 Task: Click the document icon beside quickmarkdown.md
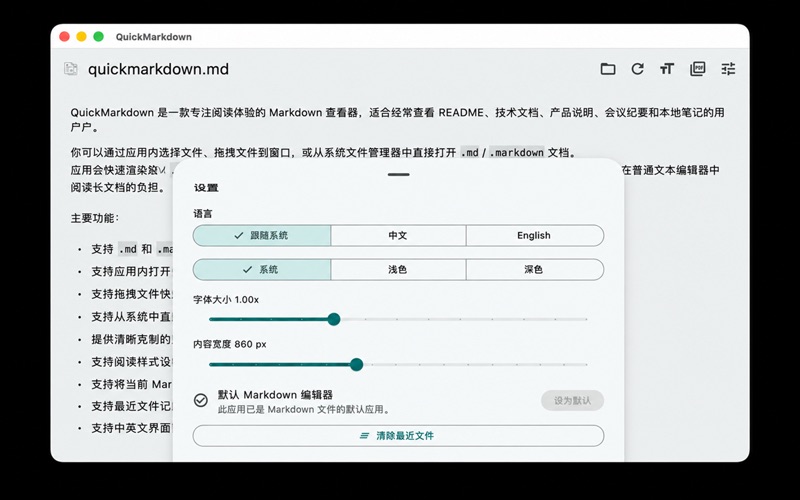71,68
